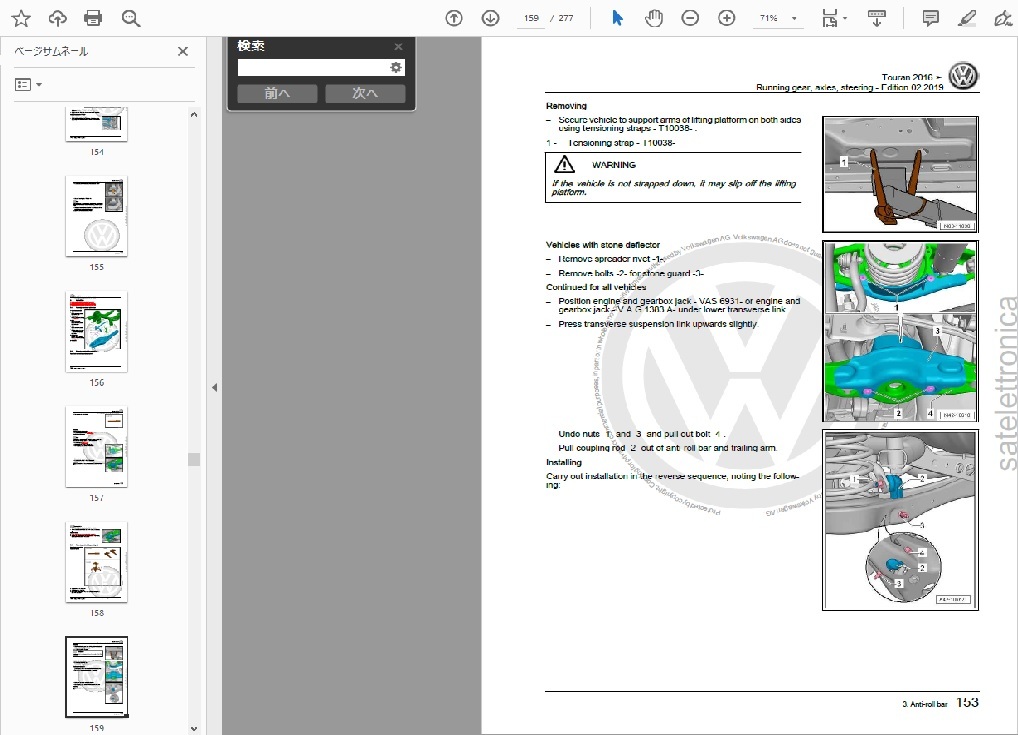Click the 前へ previous result button

pos(277,93)
